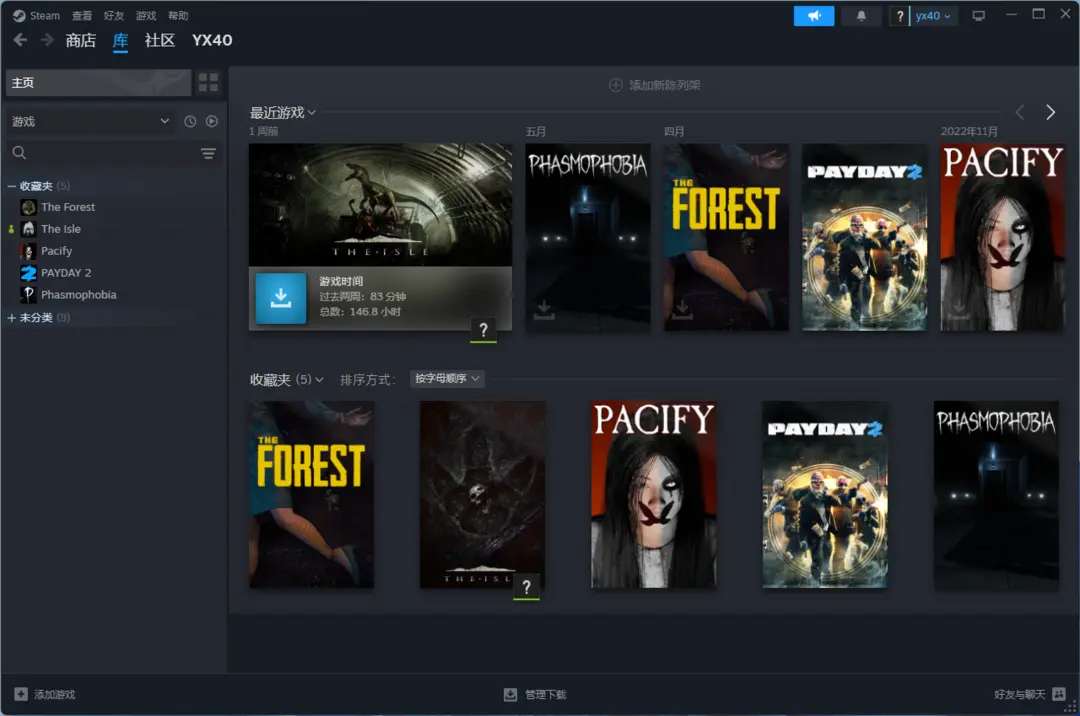
Task: Click question mark badge on The Isle favorites cover
Action: point(526,587)
